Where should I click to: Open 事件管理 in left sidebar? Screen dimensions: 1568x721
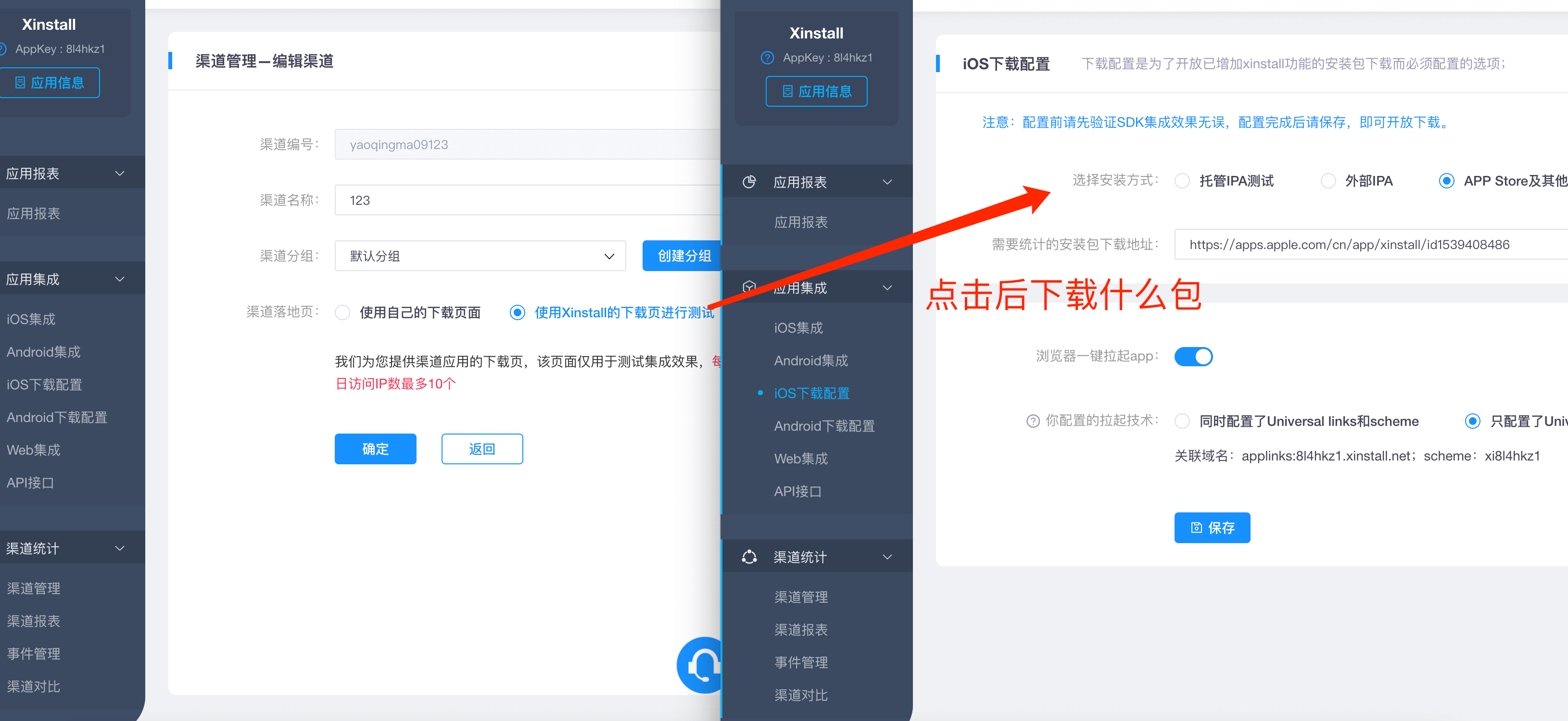(x=34, y=654)
